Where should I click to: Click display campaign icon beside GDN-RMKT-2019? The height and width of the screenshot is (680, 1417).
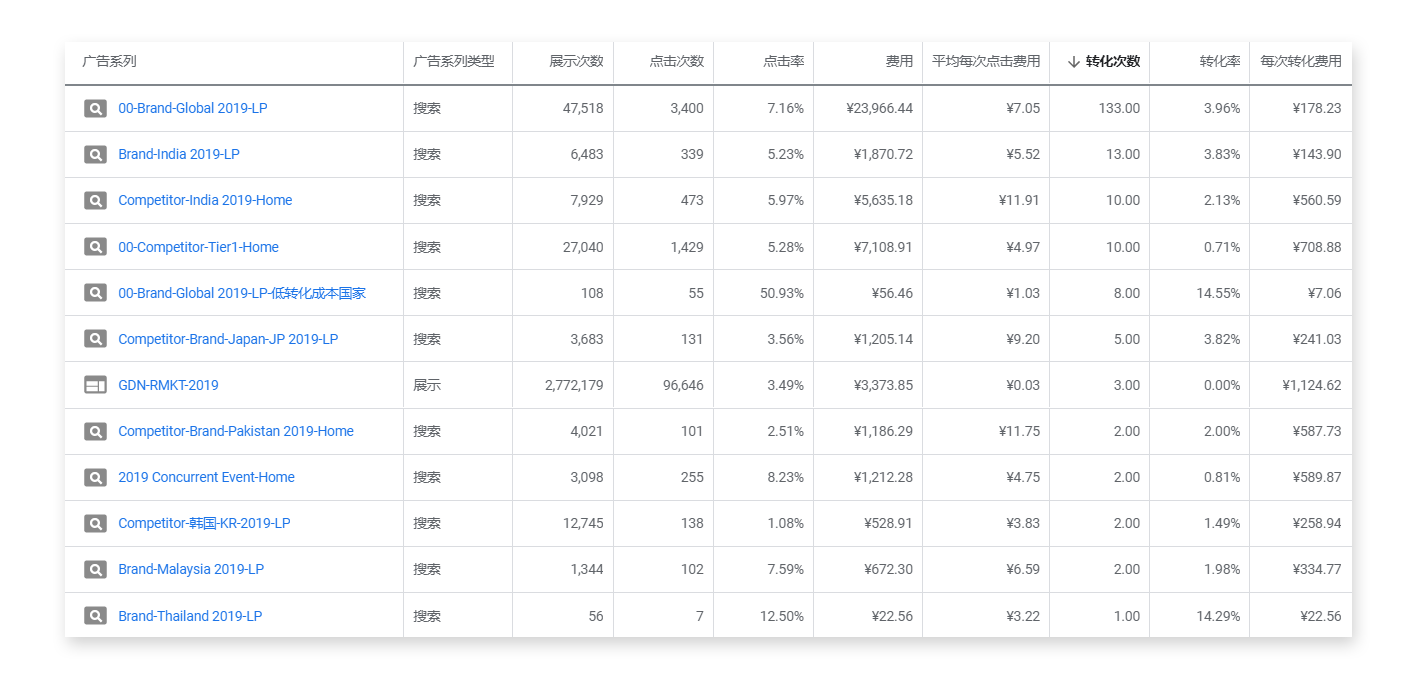click(x=95, y=385)
